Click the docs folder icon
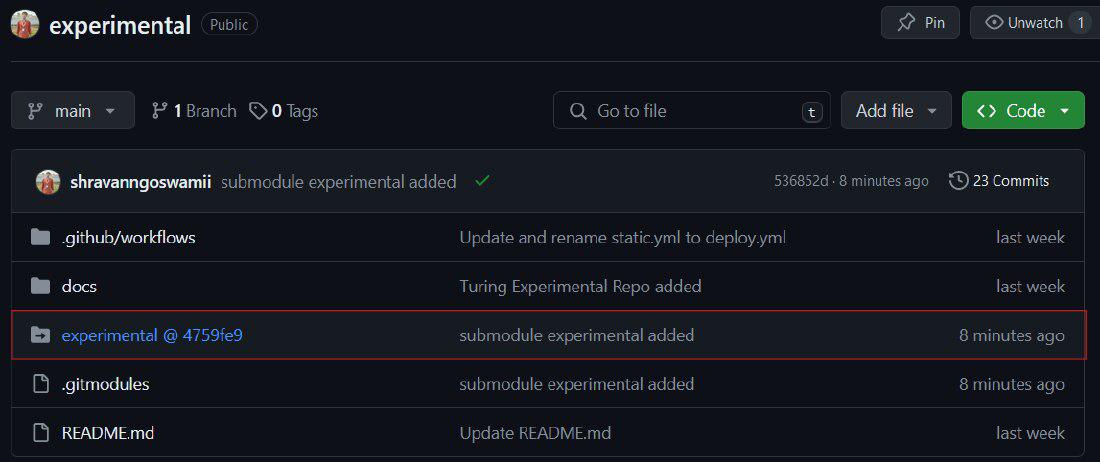 (x=40, y=287)
